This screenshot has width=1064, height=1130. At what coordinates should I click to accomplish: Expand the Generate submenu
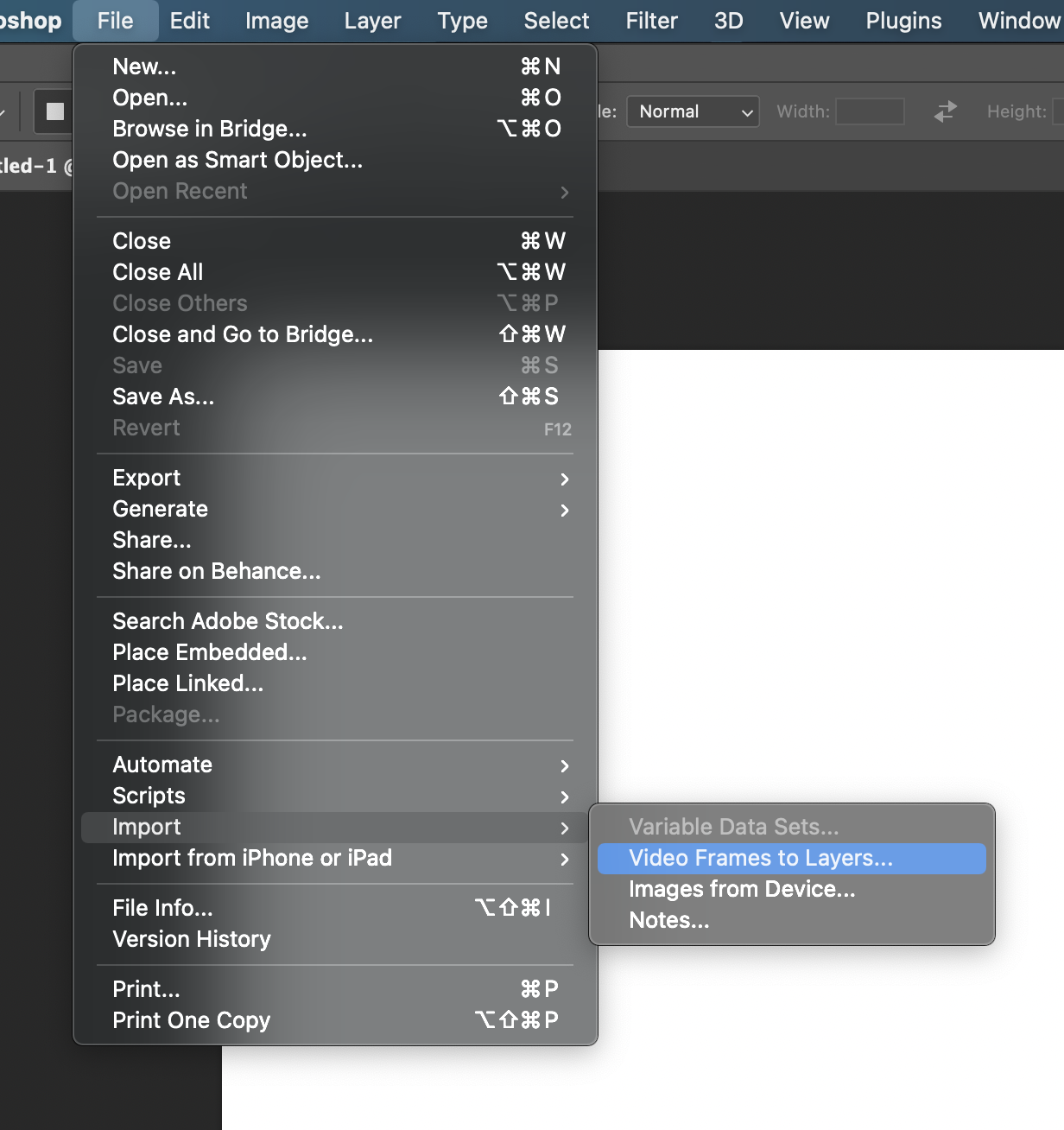(335, 509)
